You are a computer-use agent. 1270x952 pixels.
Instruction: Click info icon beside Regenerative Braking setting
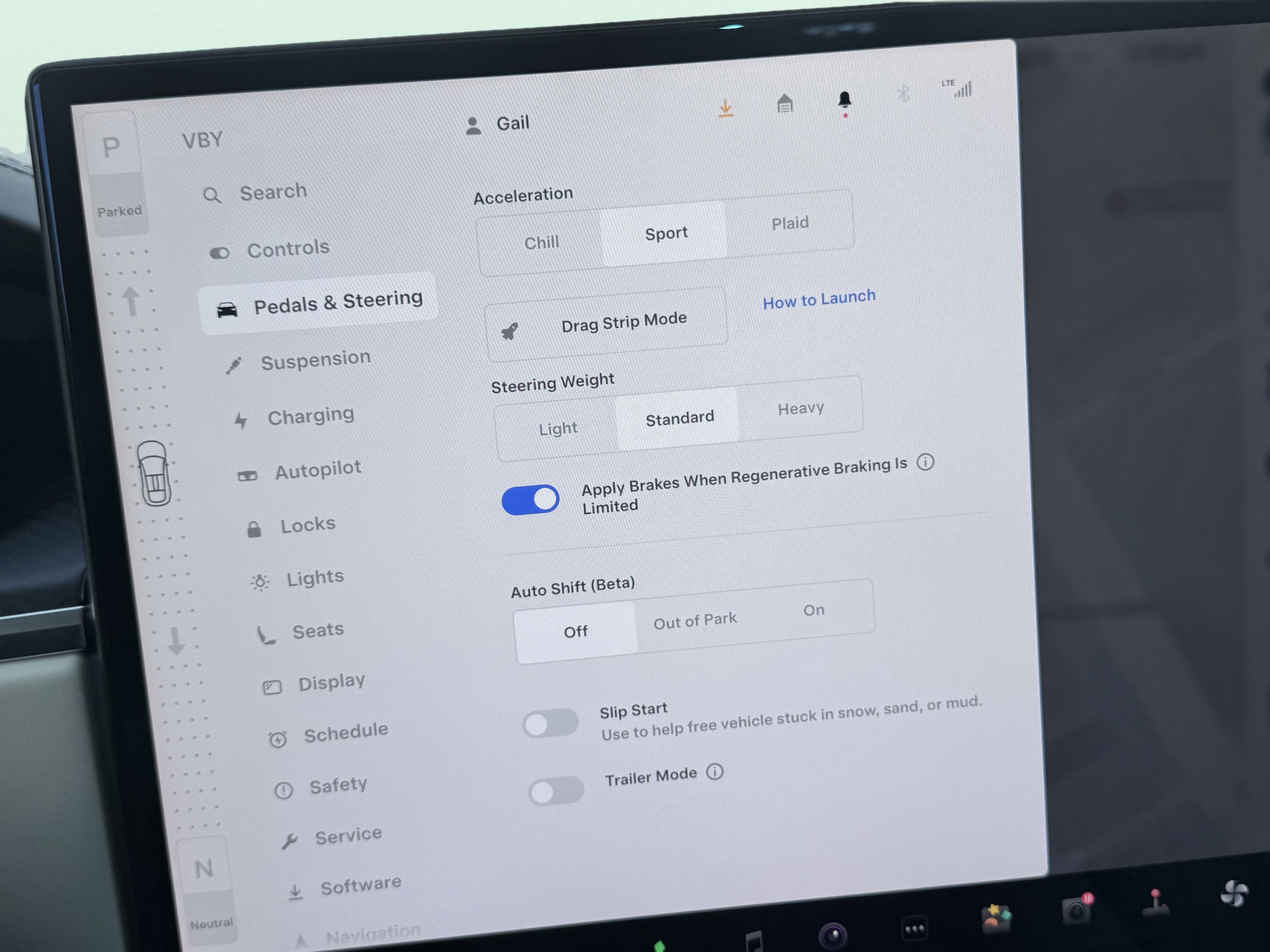[925, 462]
